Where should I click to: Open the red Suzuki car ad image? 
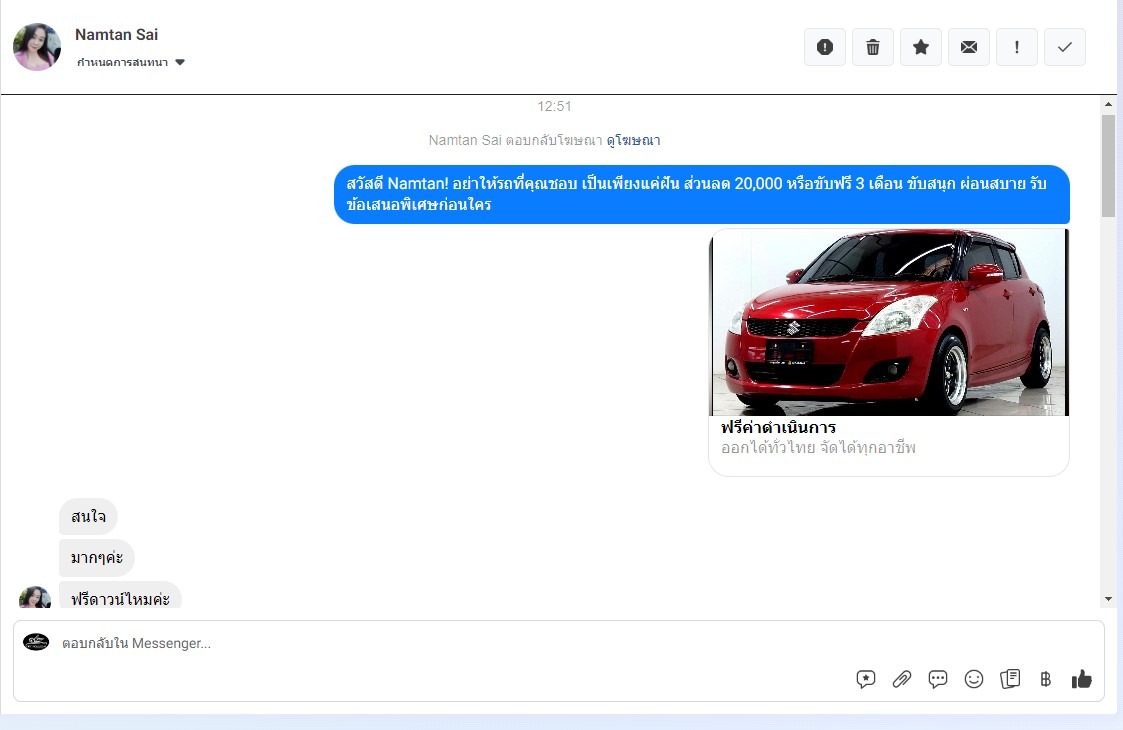click(x=889, y=322)
